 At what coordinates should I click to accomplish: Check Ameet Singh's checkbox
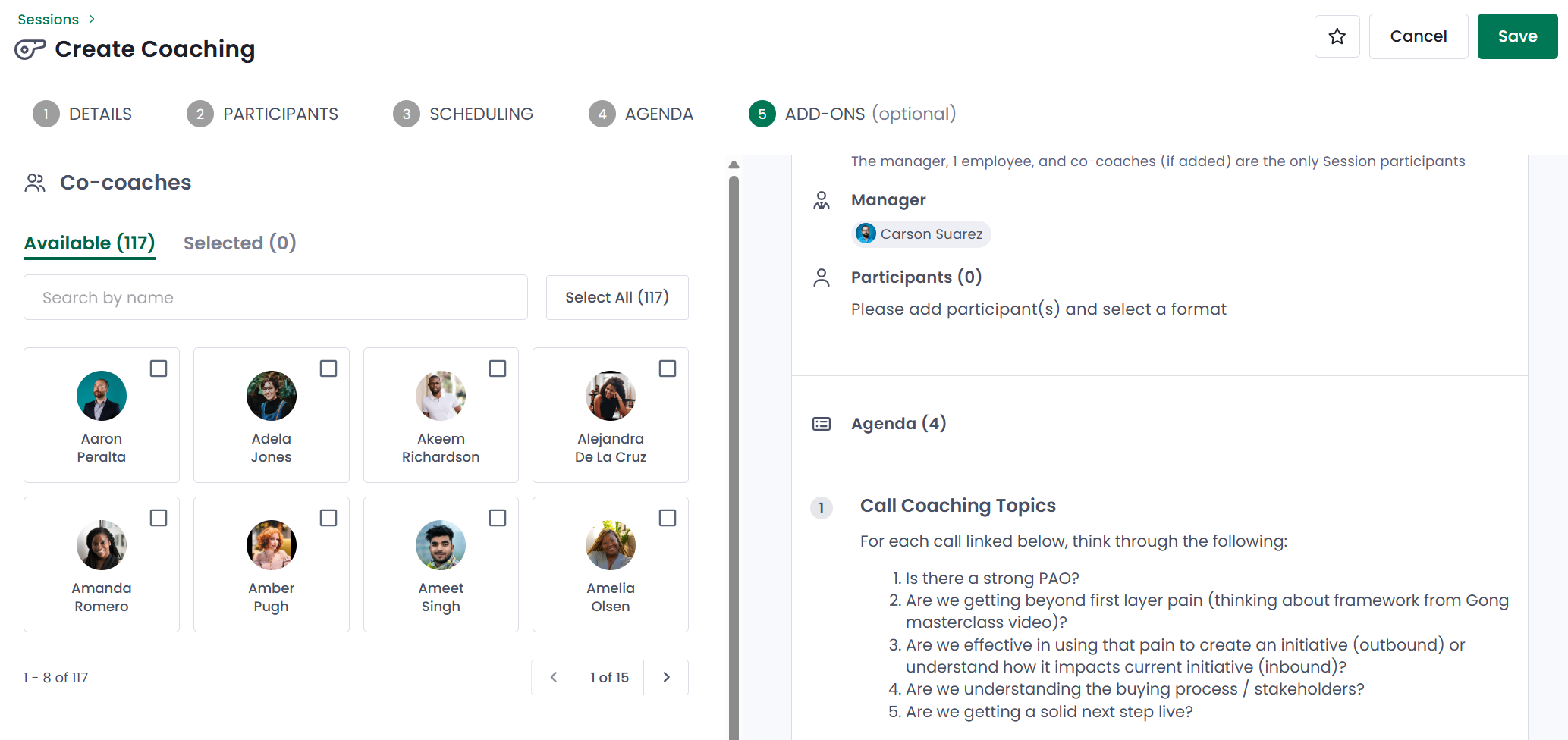coord(498,518)
